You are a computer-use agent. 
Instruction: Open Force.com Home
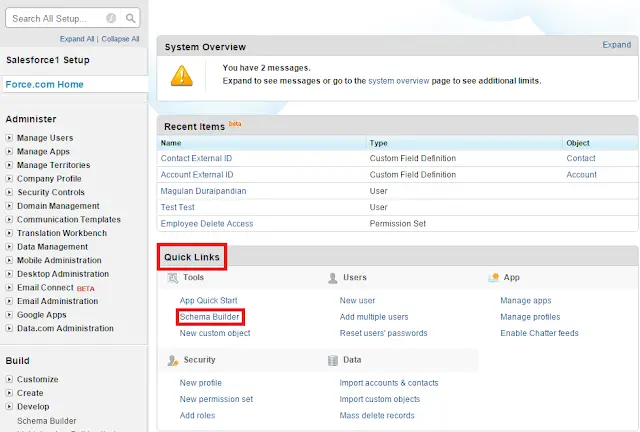click(x=44, y=84)
